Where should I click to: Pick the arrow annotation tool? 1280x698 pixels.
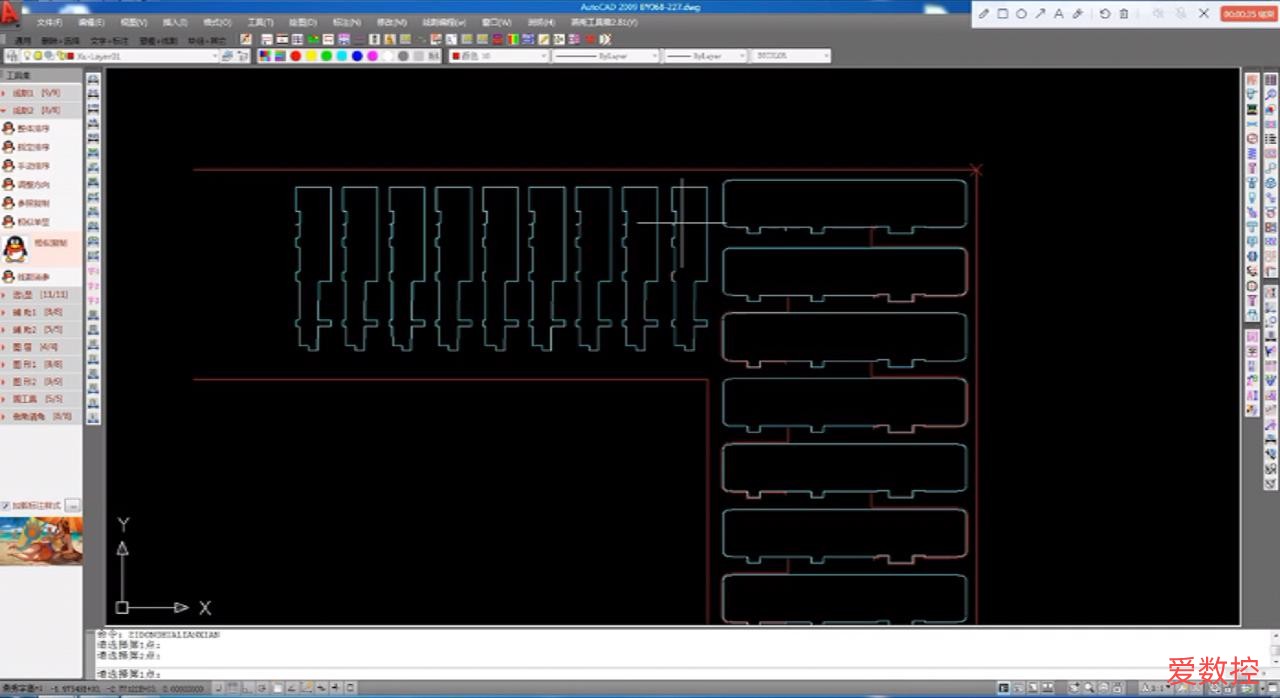[x=1040, y=14]
